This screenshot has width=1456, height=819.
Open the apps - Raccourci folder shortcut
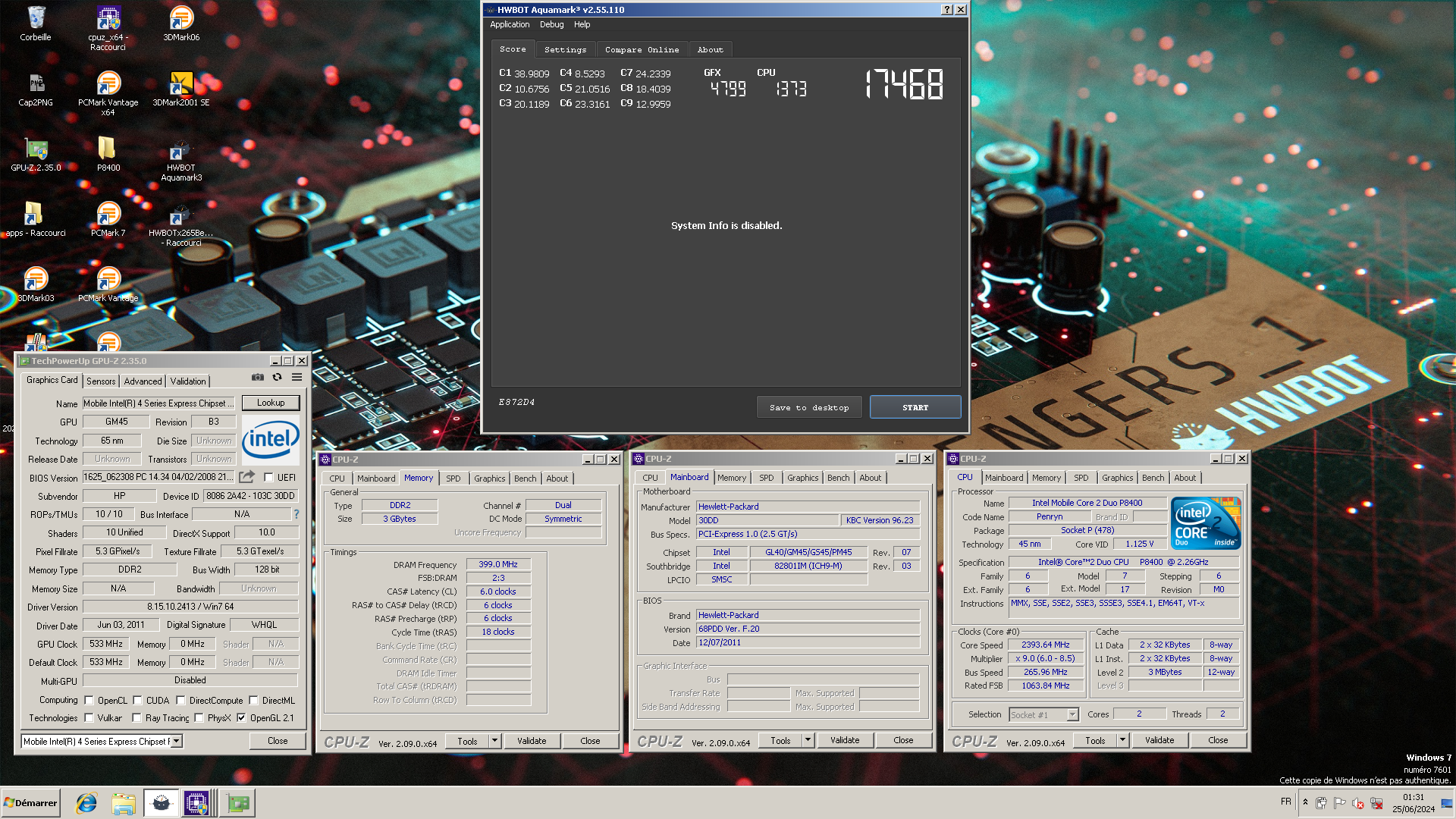tap(36, 219)
